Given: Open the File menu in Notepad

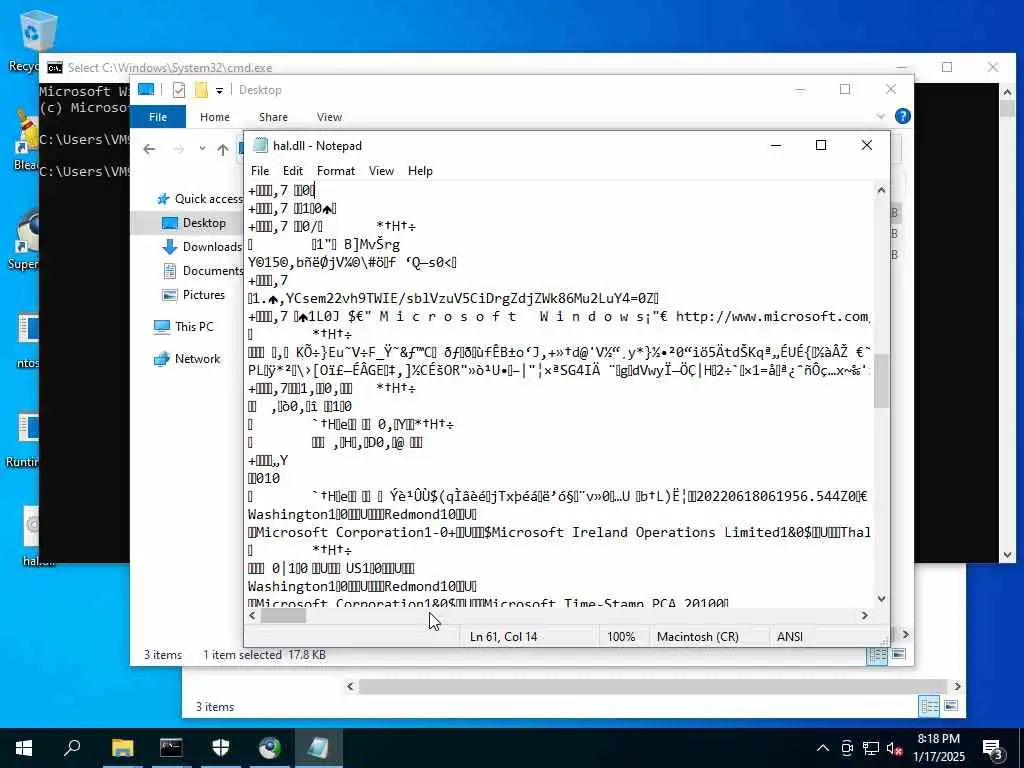Looking at the screenshot, I should tap(259, 171).
